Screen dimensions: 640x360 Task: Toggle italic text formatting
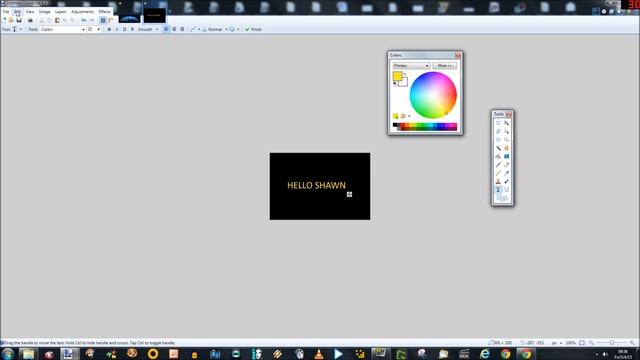tap(117, 29)
